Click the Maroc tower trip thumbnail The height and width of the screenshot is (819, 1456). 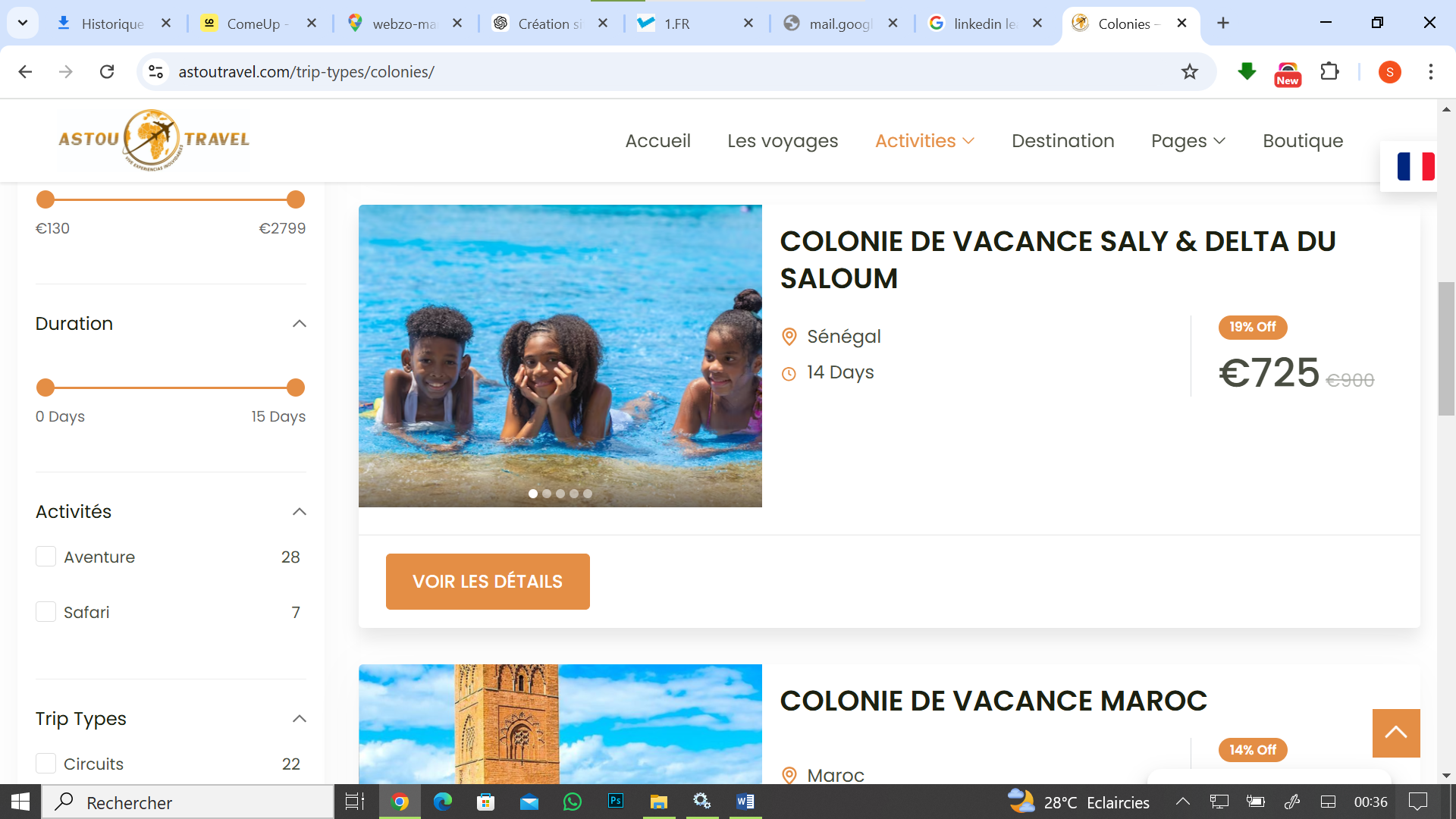tap(560, 724)
